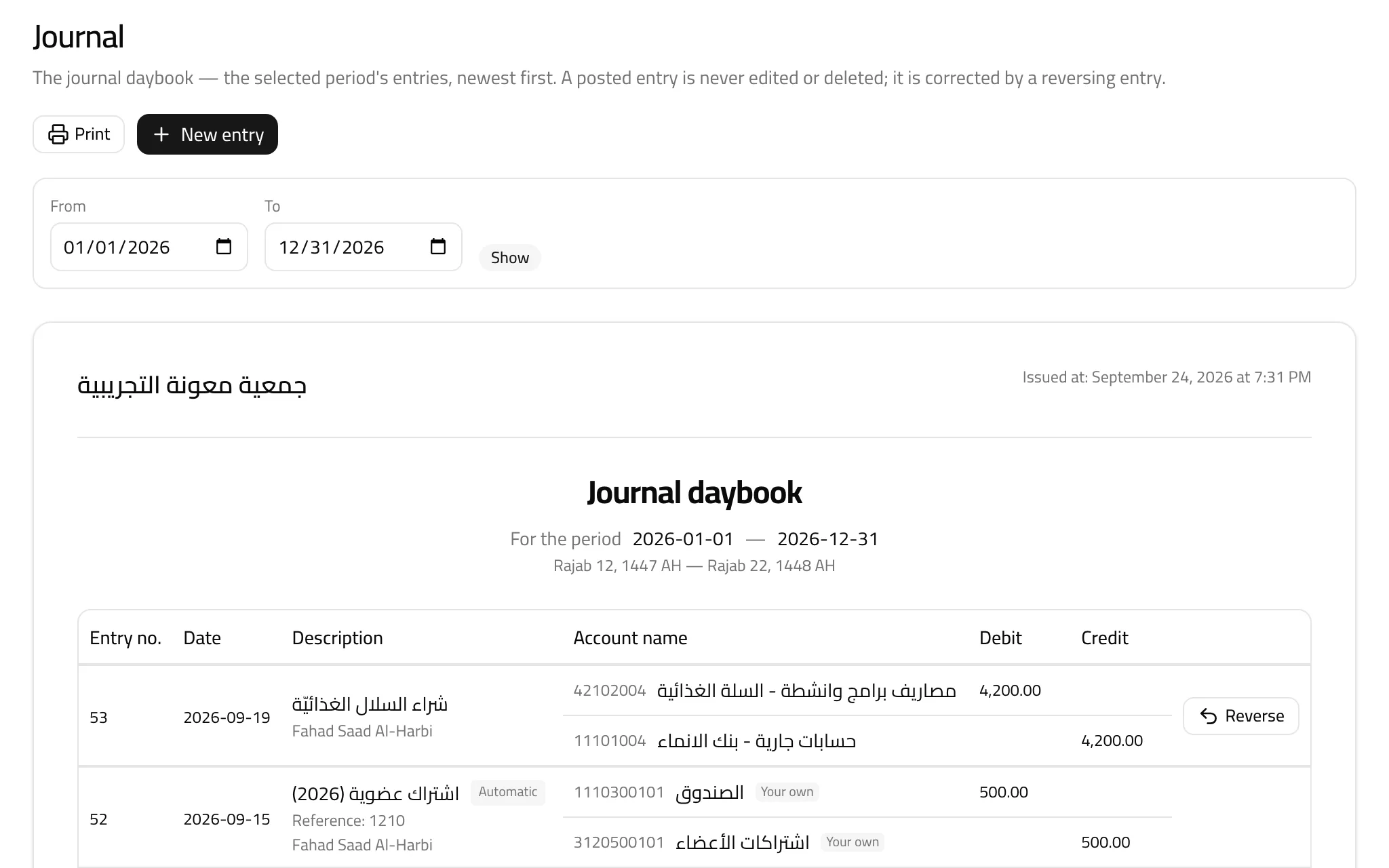This screenshot has height=868, width=1389.
Task: Click the Hijri period line Rajab 12, 1447 AH
Action: pyautogui.click(x=694, y=566)
